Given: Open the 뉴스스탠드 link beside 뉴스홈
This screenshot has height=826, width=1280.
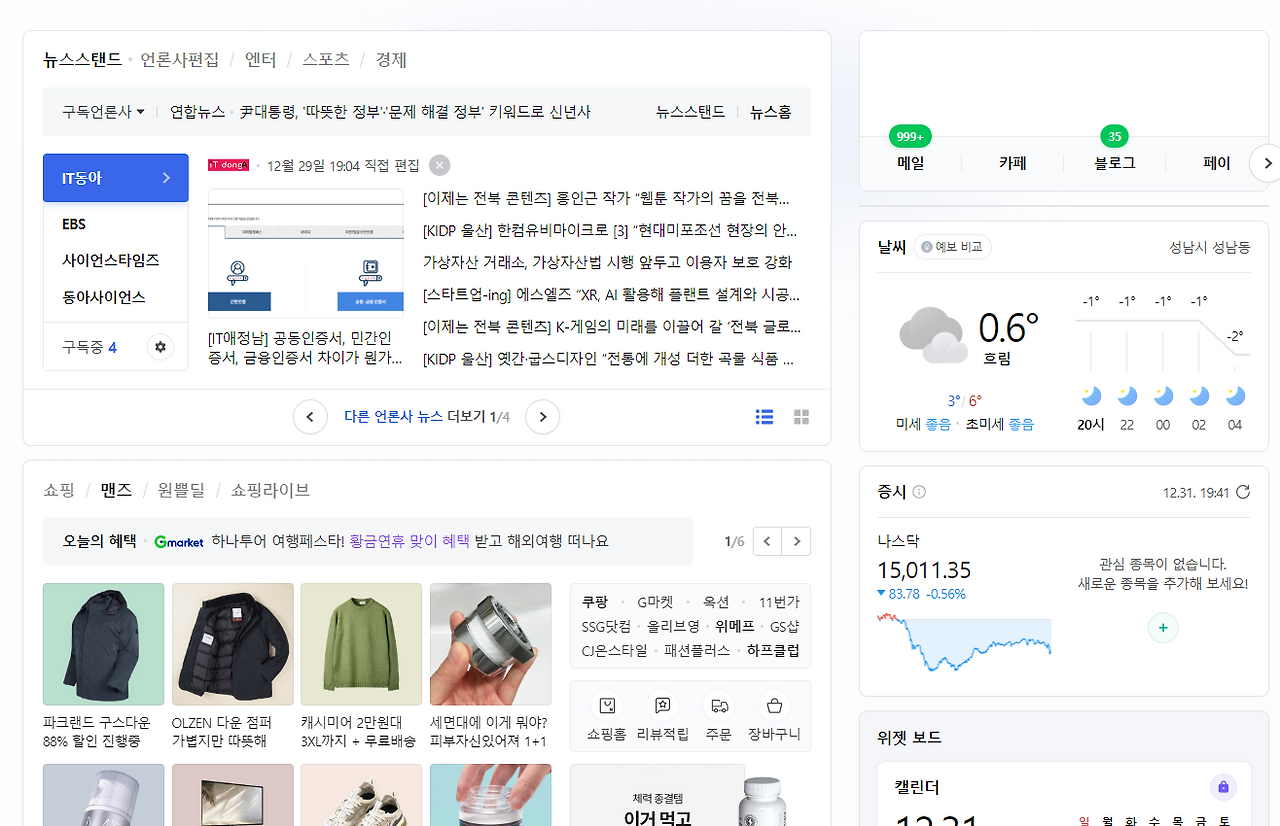Looking at the screenshot, I should tap(690, 112).
